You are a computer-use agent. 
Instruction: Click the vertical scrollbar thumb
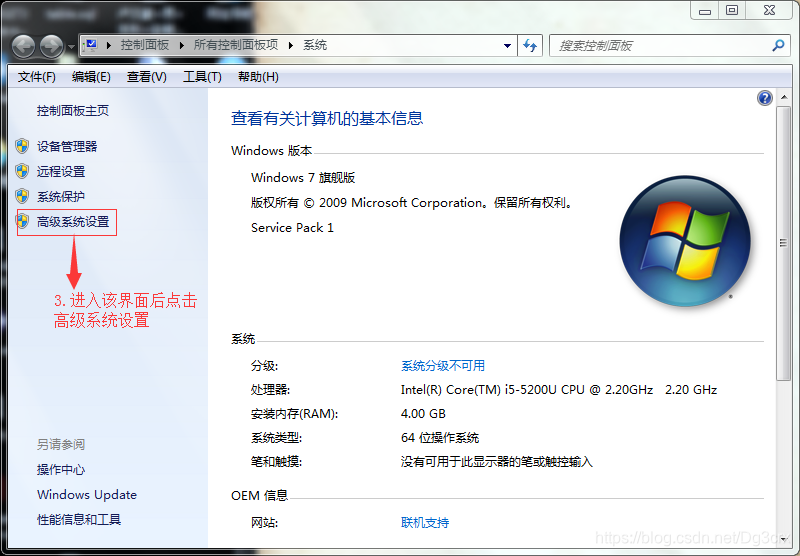pyautogui.click(x=784, y=243)
